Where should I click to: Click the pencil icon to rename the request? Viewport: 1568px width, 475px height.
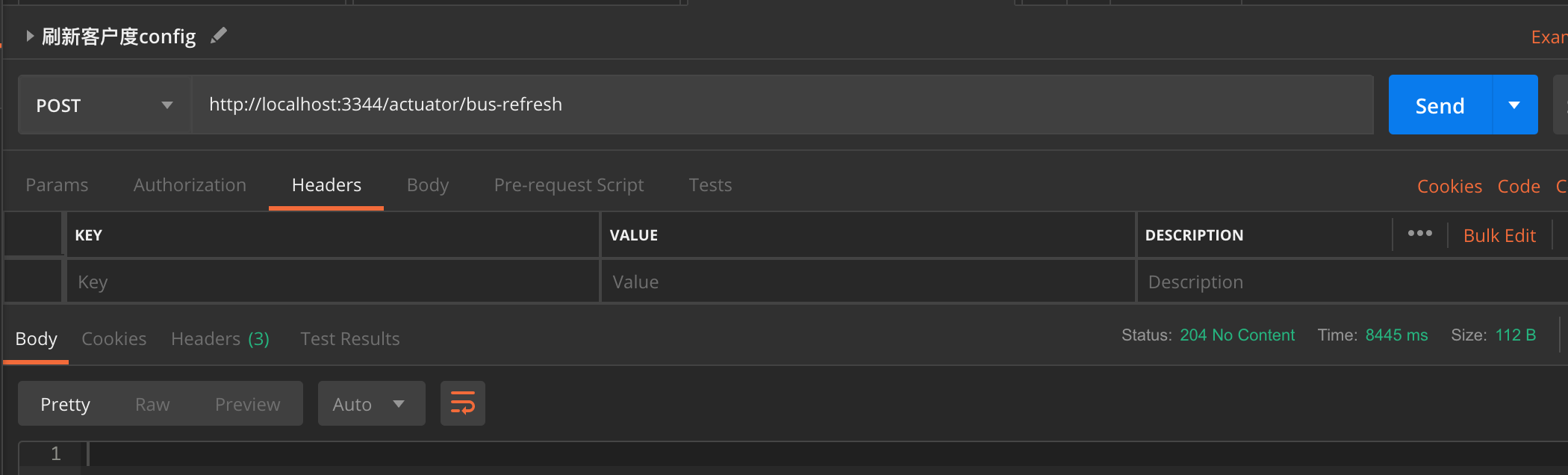[x=219, y=36]
